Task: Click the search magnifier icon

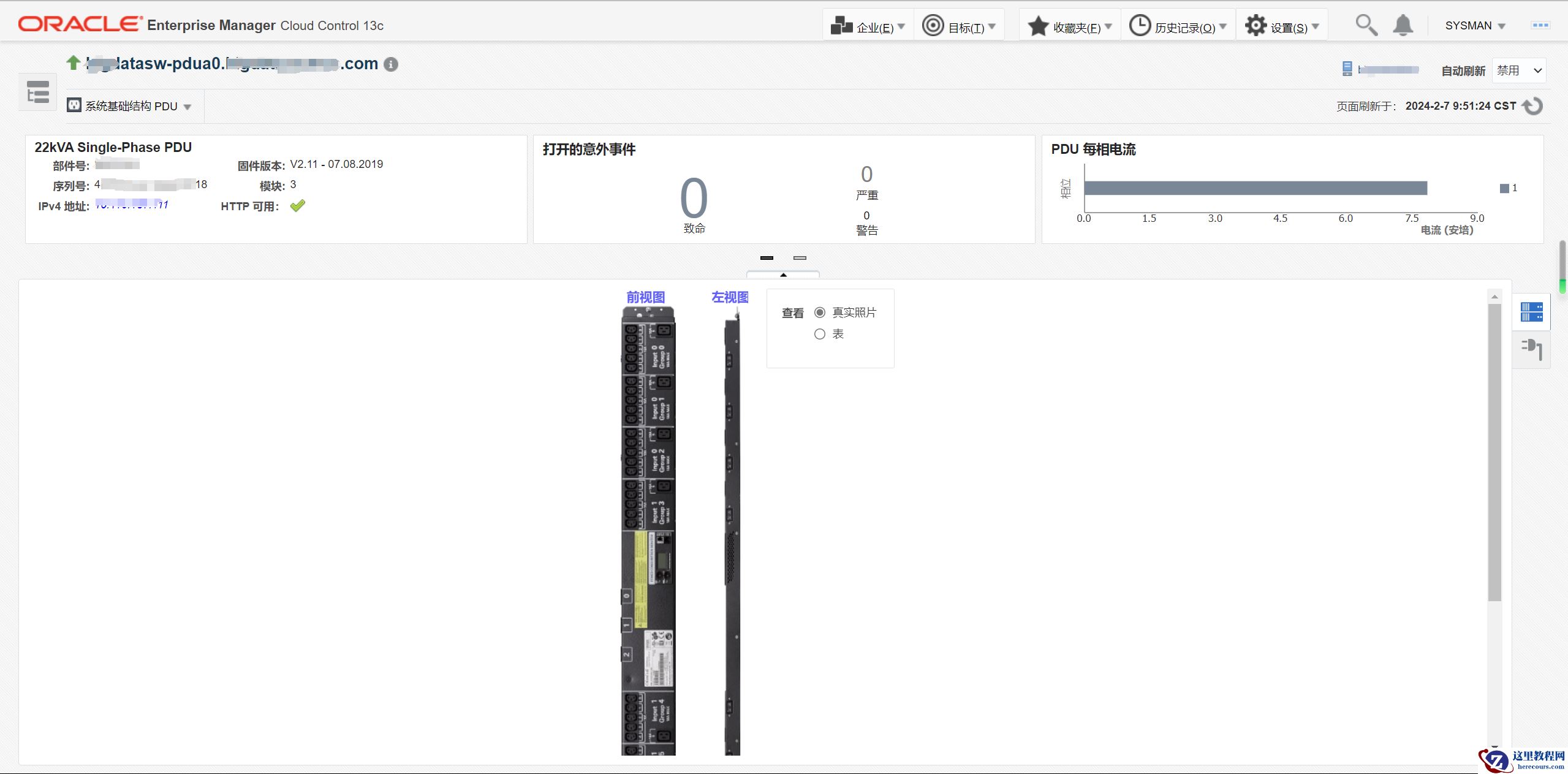Action: pyautogui.click(x=1366, y=25)
